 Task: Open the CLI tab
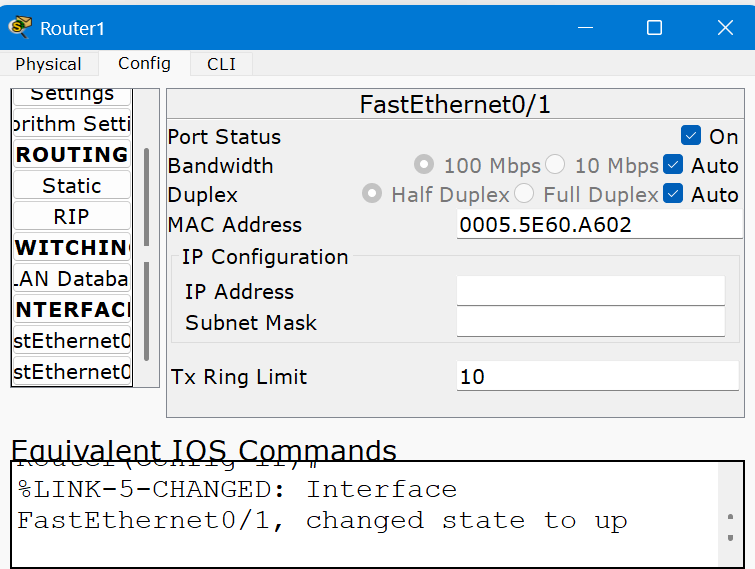tap(221, 64)
